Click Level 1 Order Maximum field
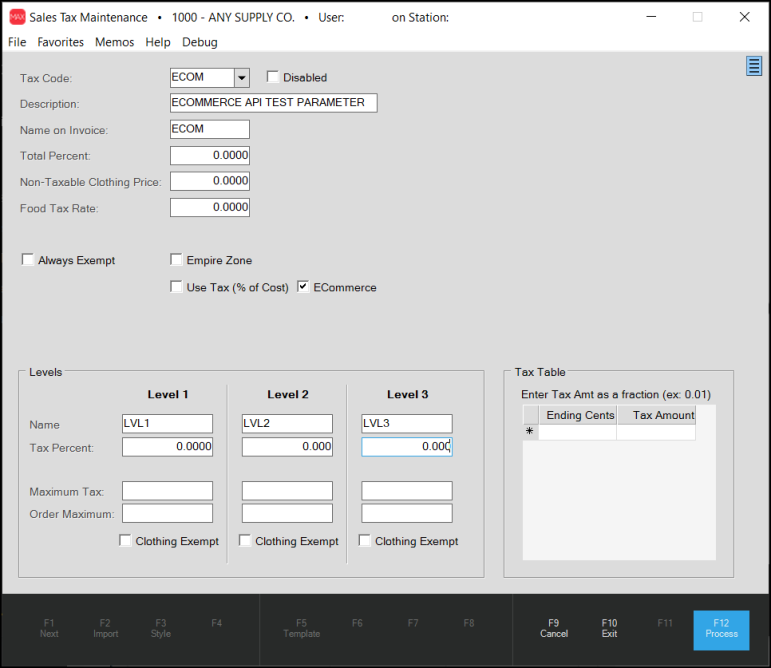771x668 pixels. (x=167, y=513)
